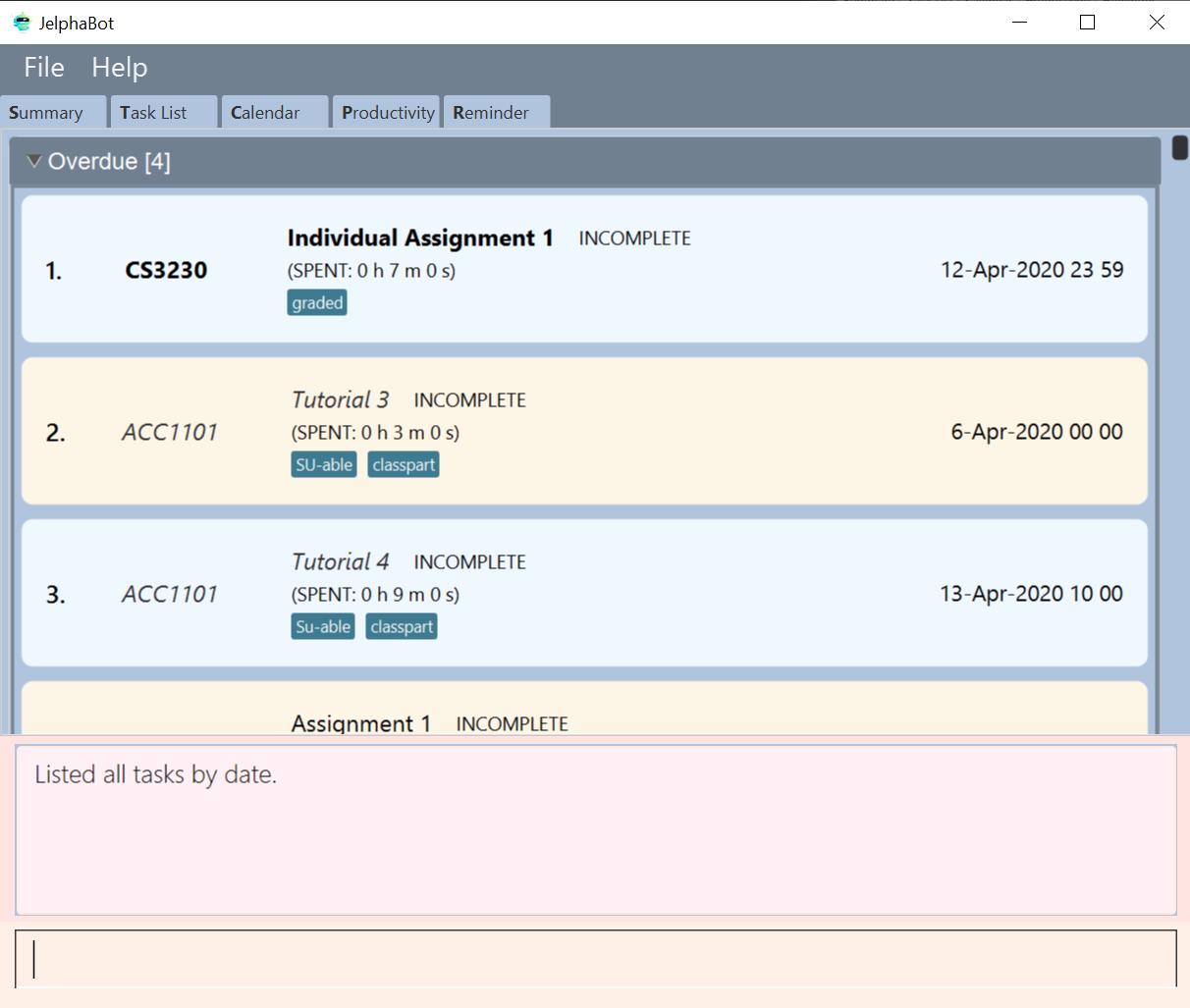Click the ACC1101 module code for Tutorial 3

tap(170, 433)
